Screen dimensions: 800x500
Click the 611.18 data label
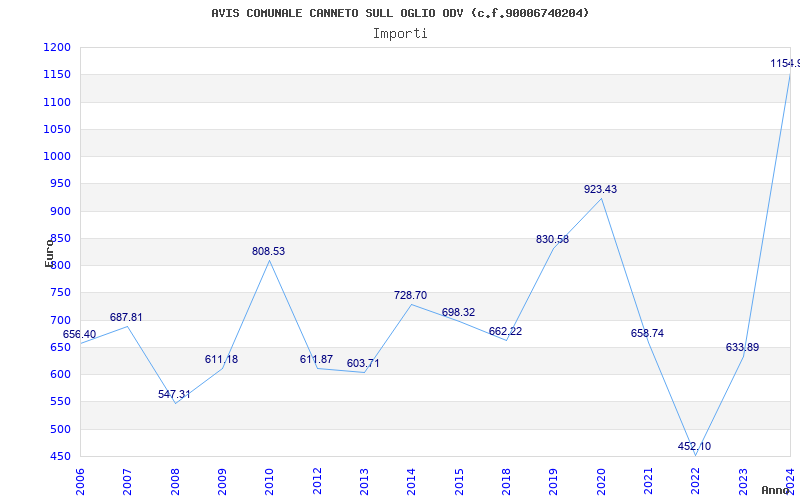pos(221,359)
